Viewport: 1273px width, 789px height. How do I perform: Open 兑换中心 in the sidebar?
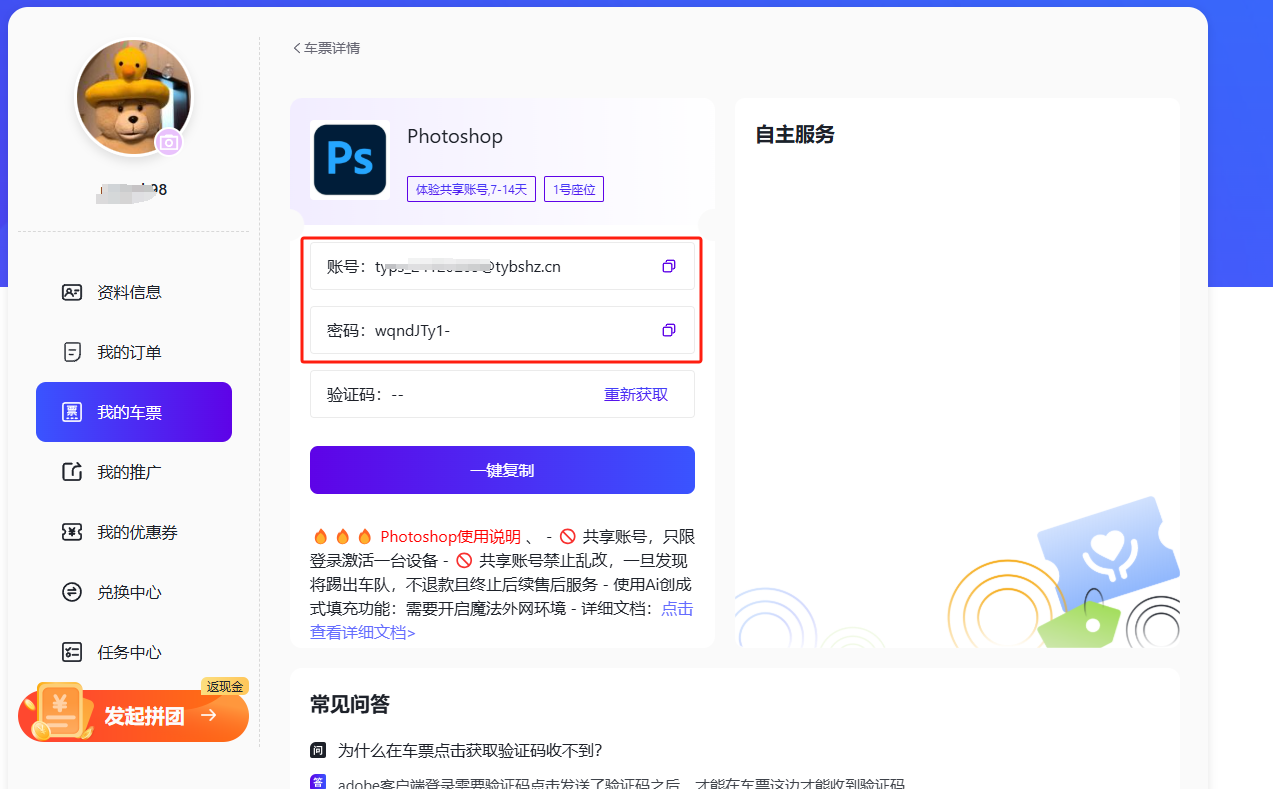[129, 592]
